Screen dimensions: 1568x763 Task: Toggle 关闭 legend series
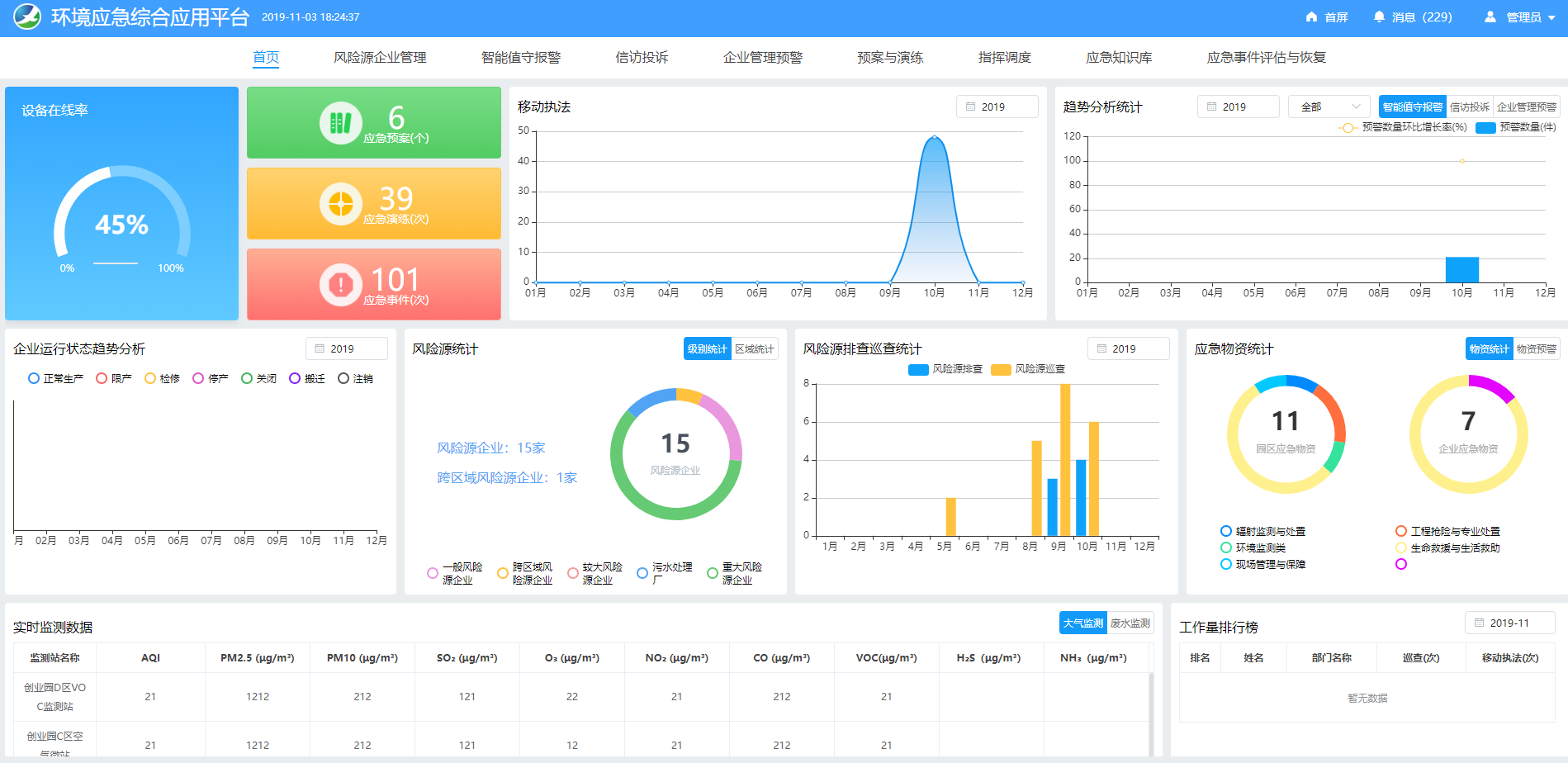[x=258, y=378]
